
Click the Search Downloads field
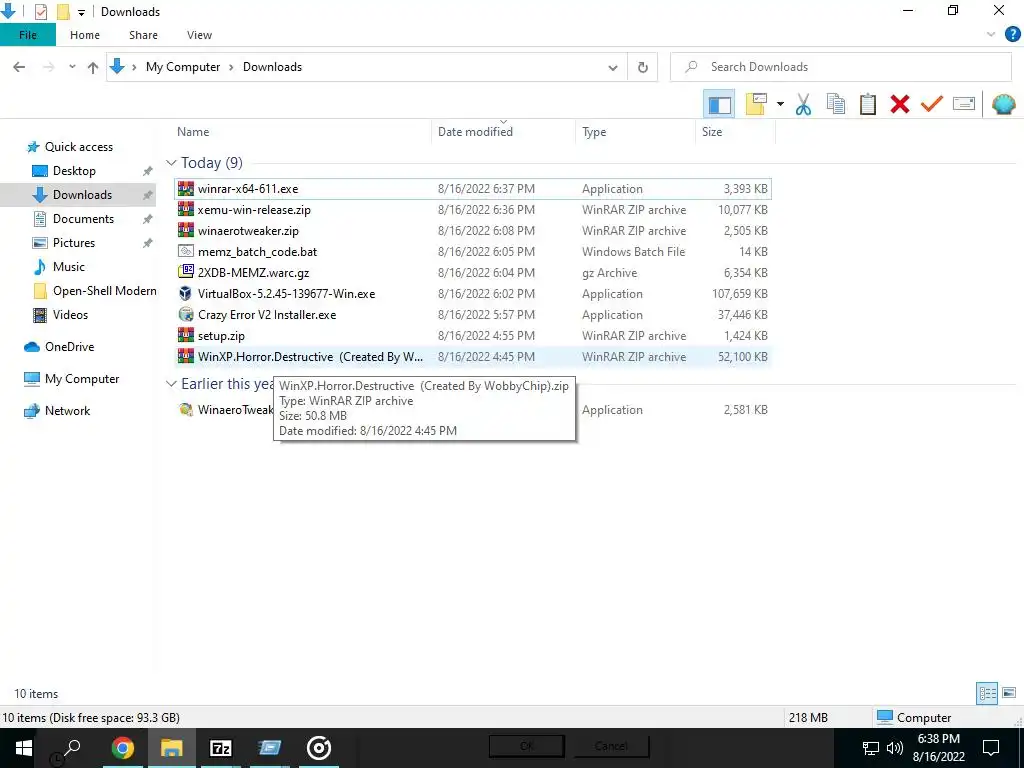(x=841, y=67)
